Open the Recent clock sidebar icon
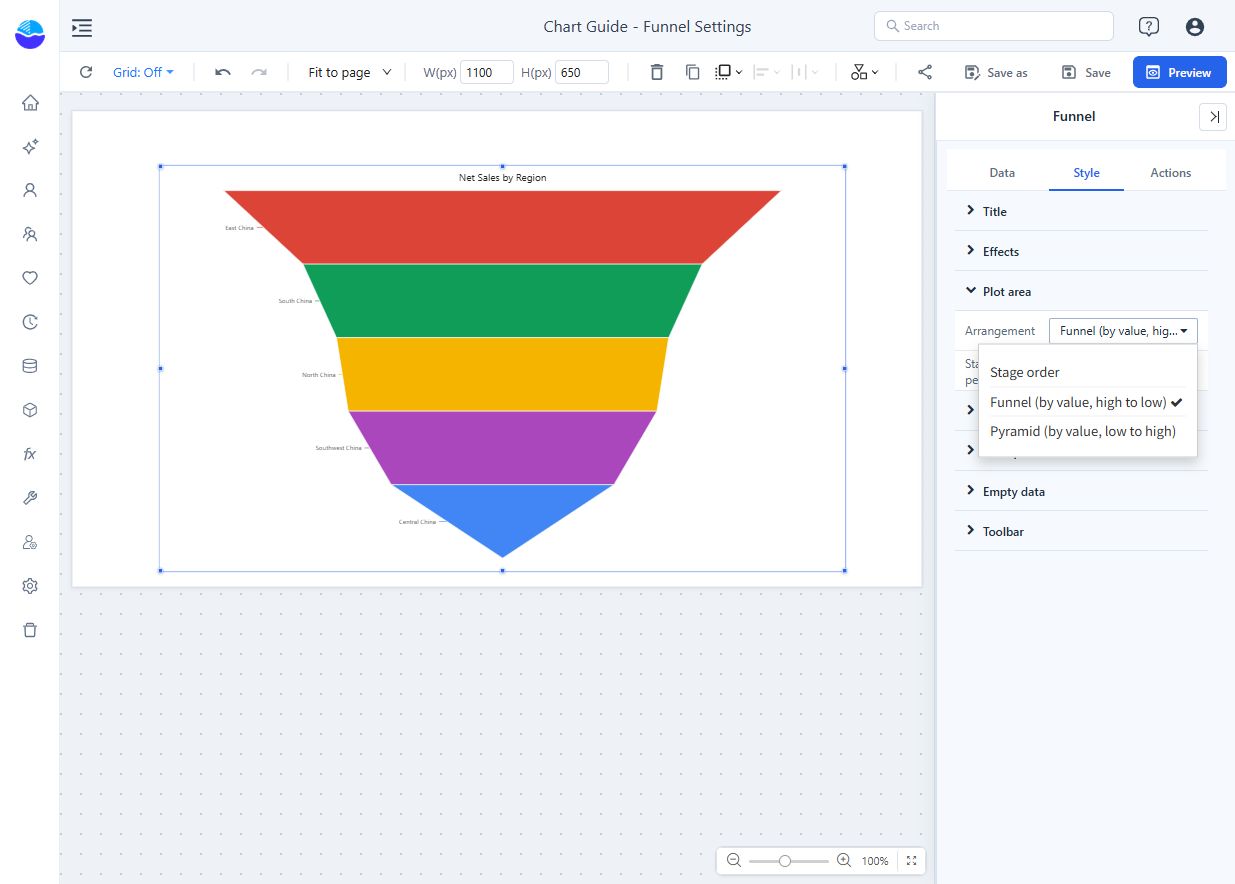The image size is (1235, 884). click(30, 322)
